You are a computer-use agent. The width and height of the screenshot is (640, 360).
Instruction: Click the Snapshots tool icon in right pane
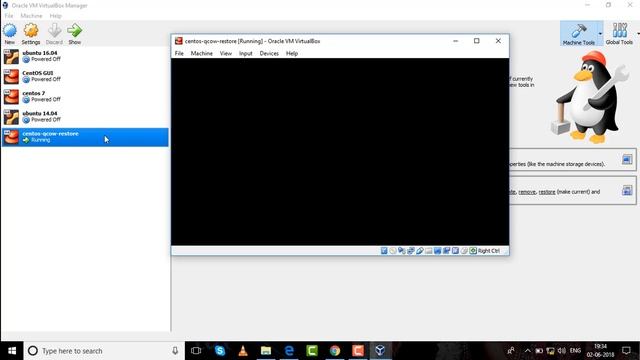tap(627, 190)
